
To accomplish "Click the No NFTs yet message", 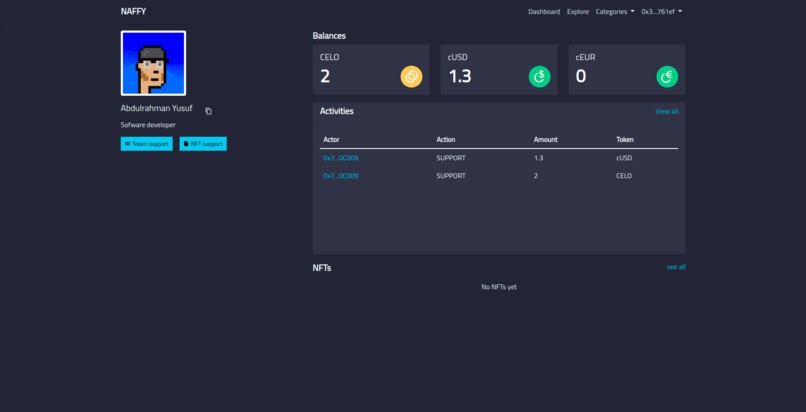I will [499, 287].
